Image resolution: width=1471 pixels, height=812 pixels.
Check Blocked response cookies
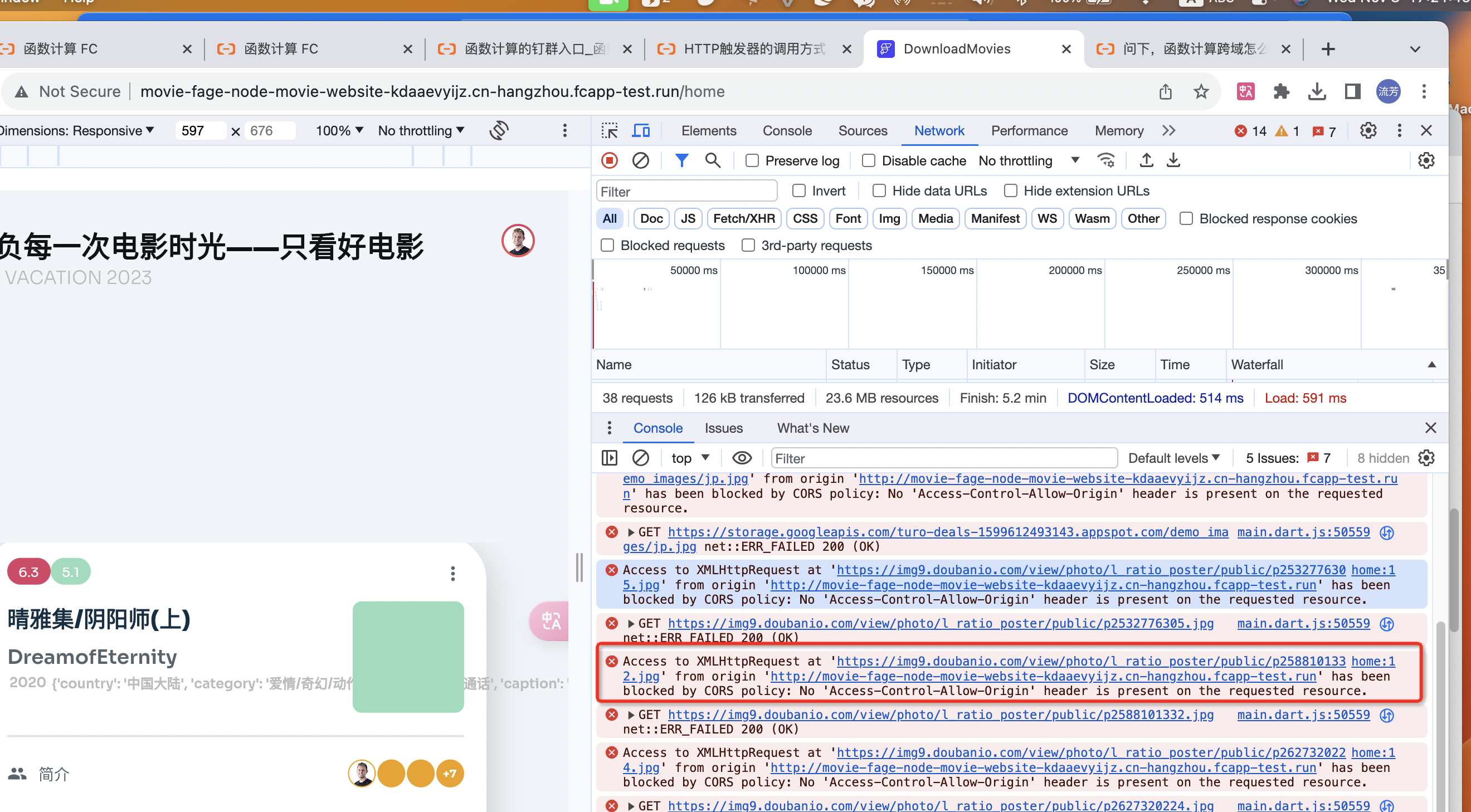1186,218
